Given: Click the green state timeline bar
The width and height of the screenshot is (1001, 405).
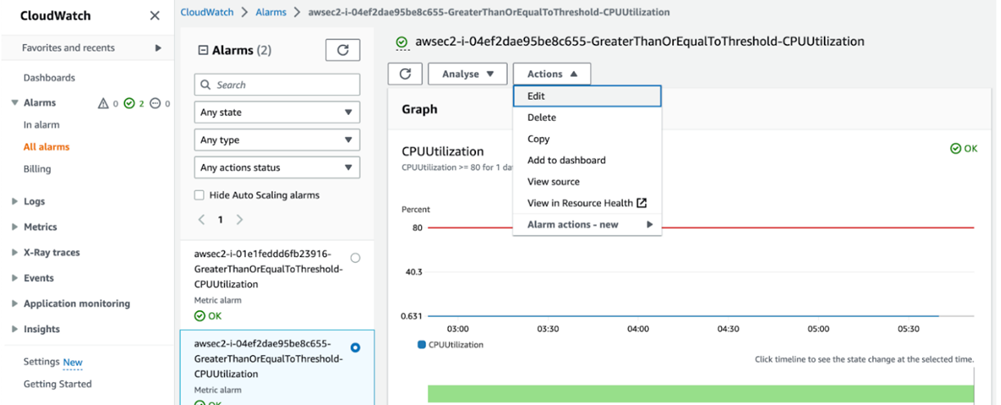Looking at the screenshot, I should [x=700, y=394].
